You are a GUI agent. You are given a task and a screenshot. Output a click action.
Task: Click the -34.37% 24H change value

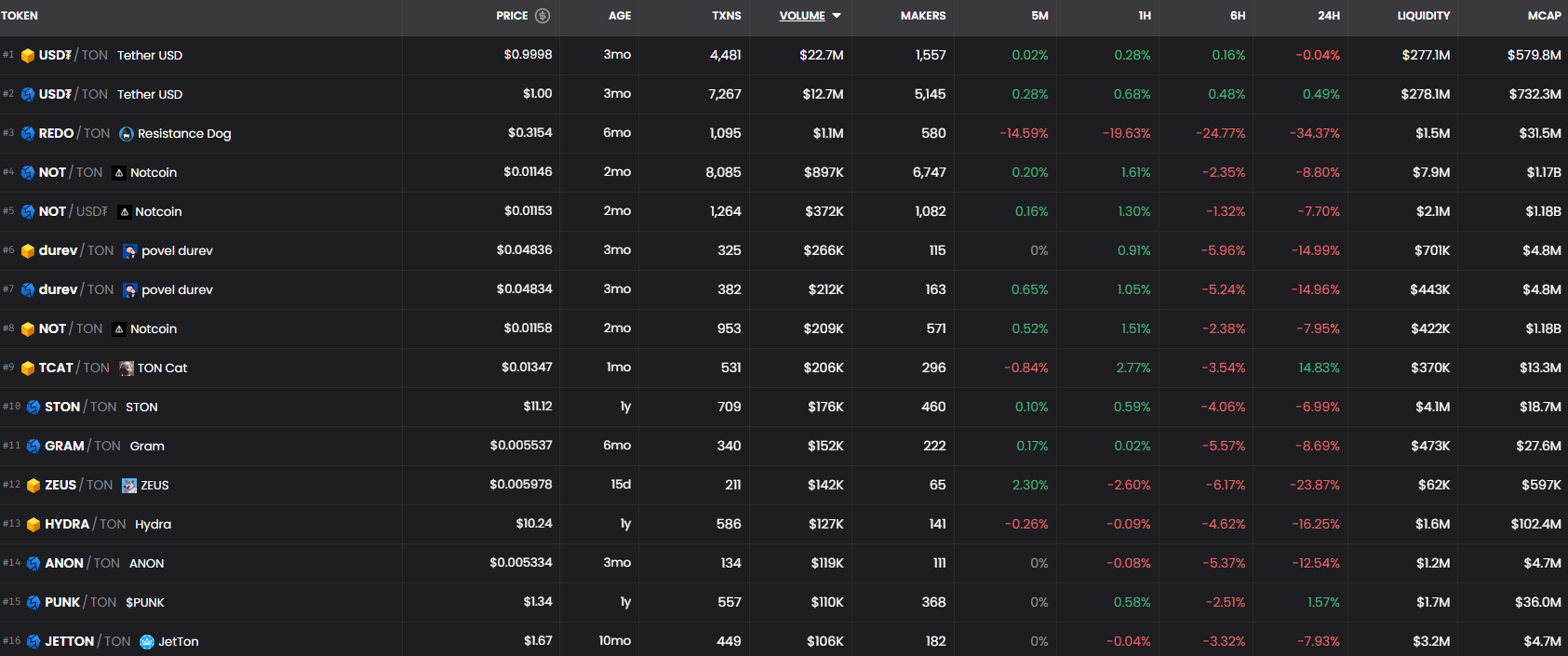pos(1315,134)
